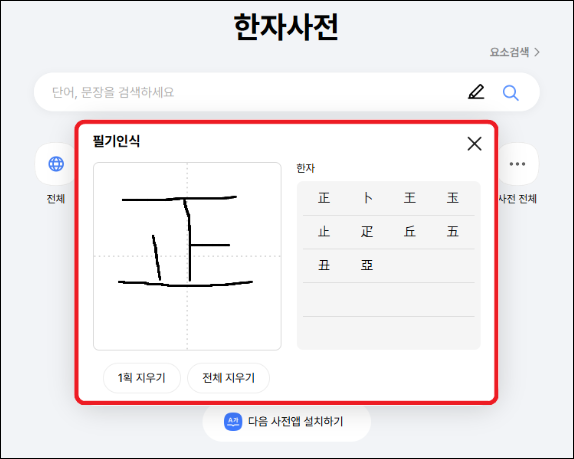Click the 사전 전체 label

517,199
